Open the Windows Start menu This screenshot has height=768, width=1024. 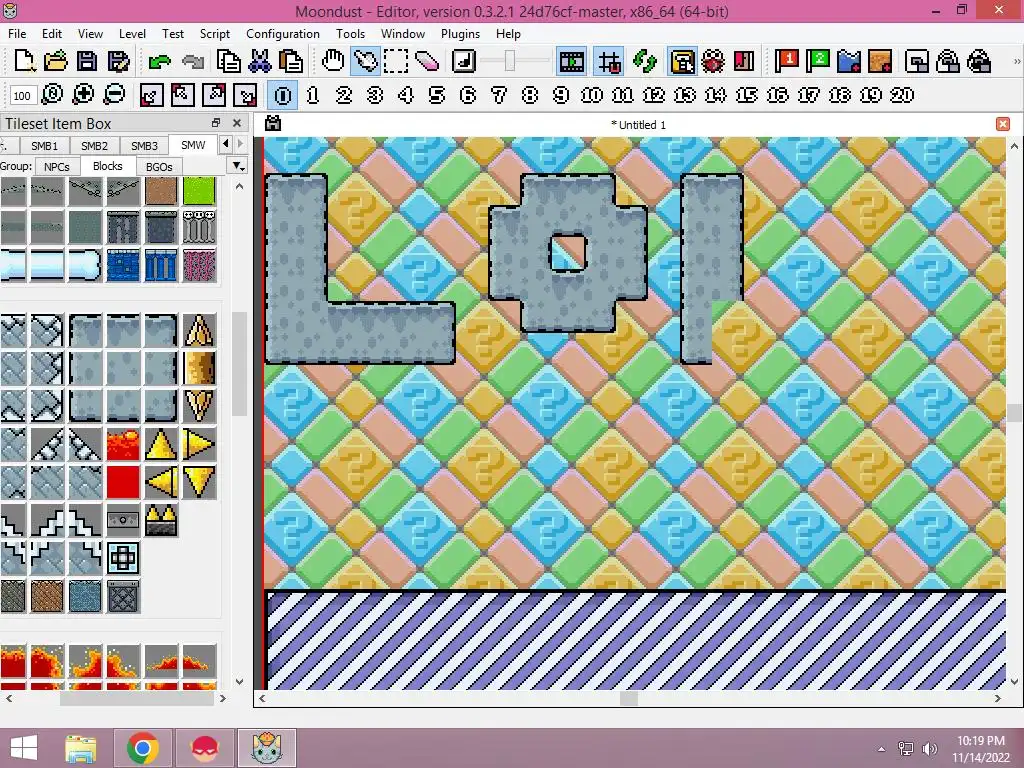(x=24, y=748)
